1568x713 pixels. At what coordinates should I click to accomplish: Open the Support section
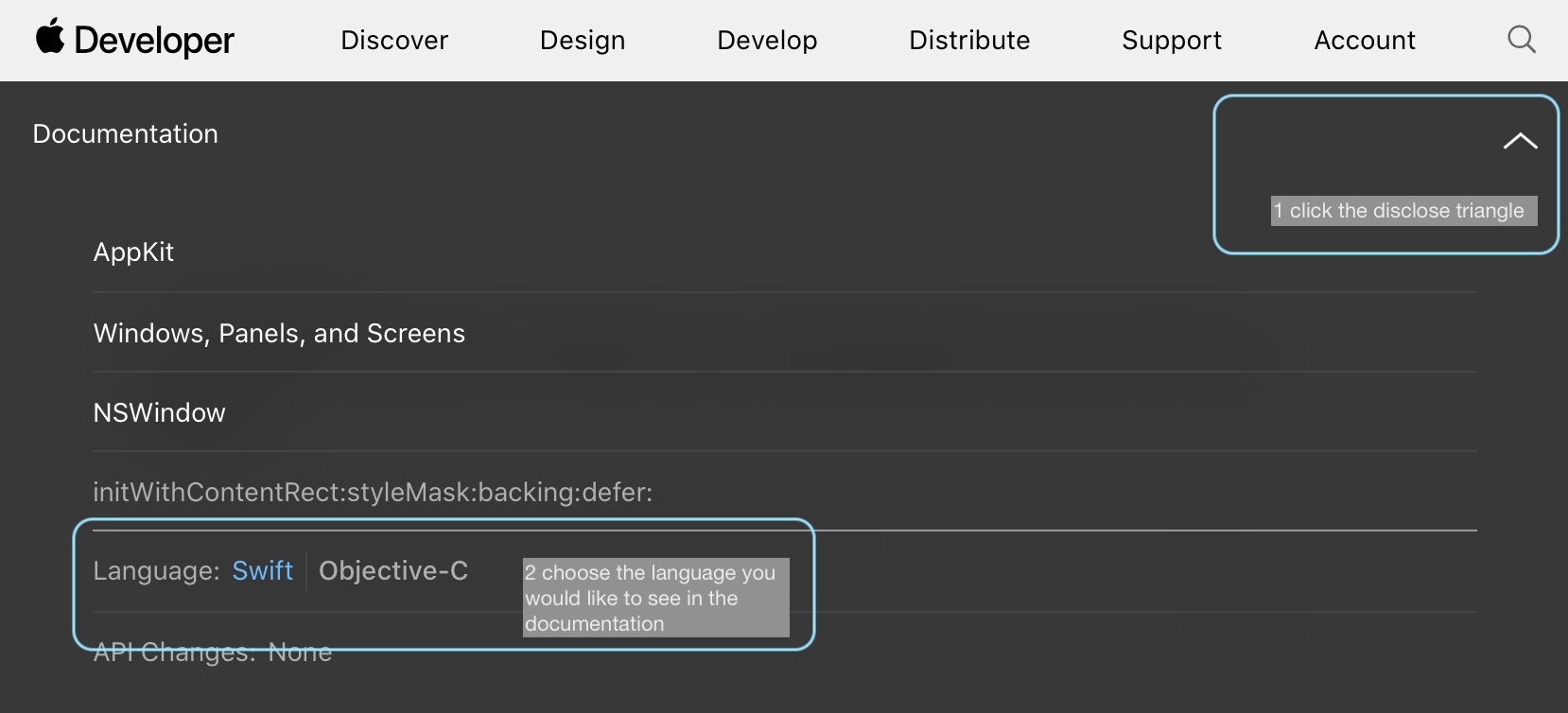(x=1171, y=40)
